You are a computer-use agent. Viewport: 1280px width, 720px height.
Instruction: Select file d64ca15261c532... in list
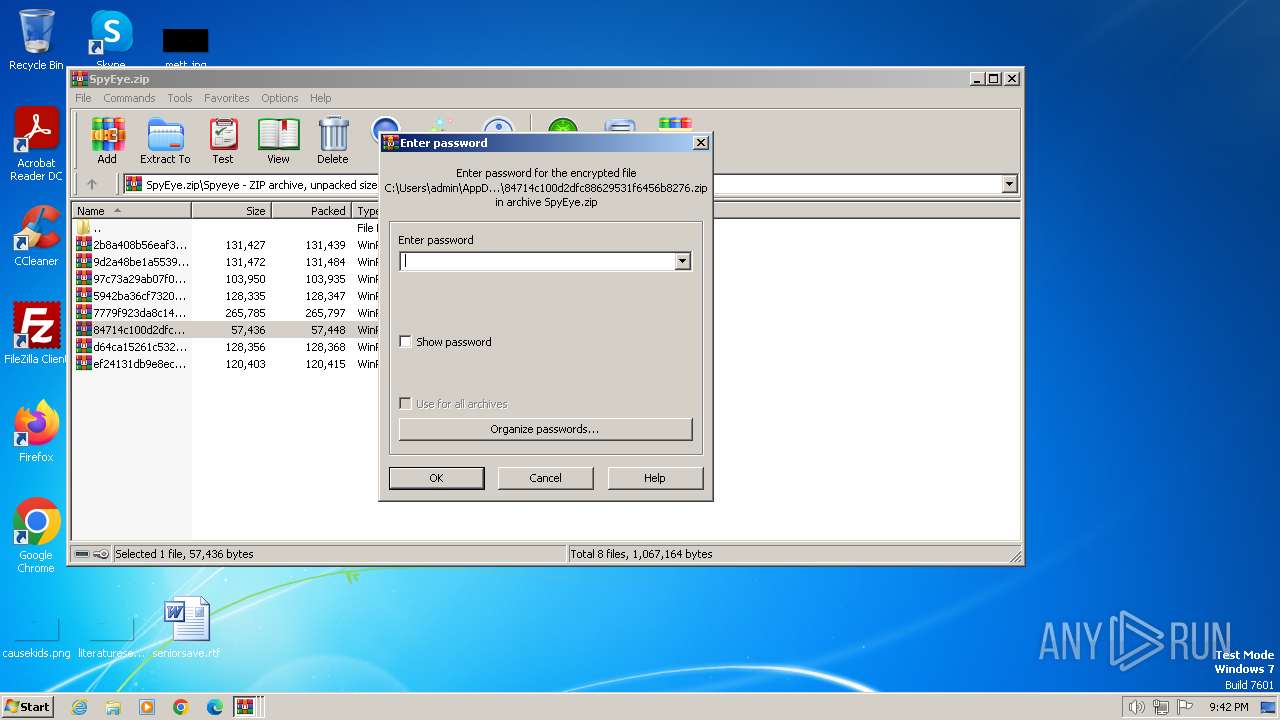pyautogui.click(x=132, y=347)
